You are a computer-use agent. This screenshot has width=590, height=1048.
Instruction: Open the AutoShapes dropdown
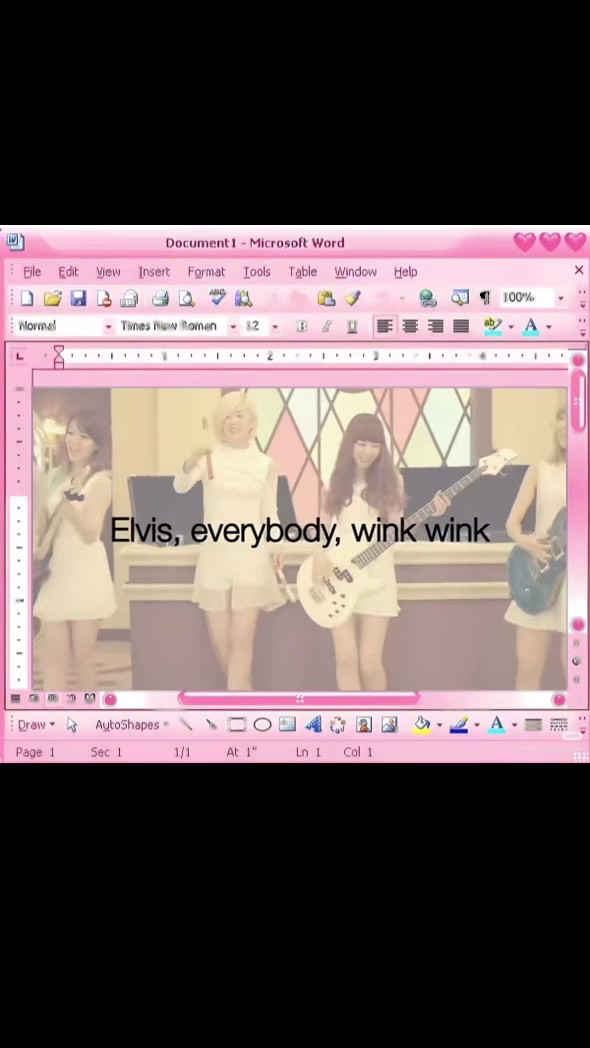pos(131,725)
